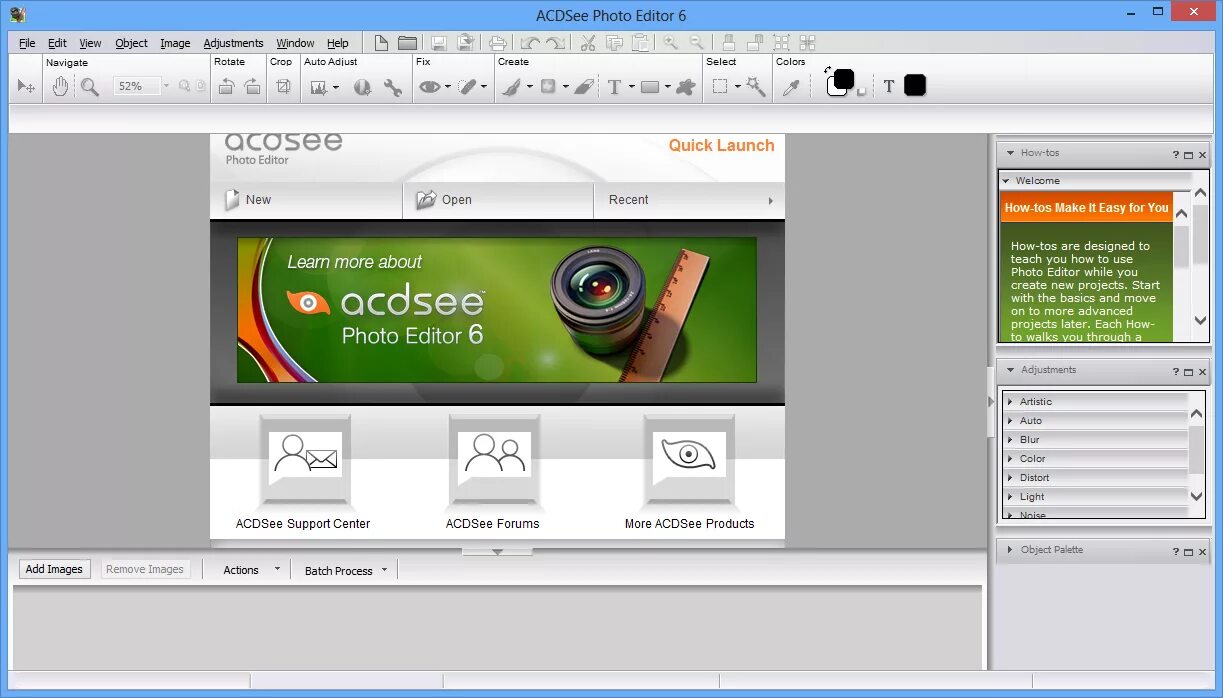1223x698 pixels.
Task: Click the Rotate left icon
Action: tap(227, 87)
